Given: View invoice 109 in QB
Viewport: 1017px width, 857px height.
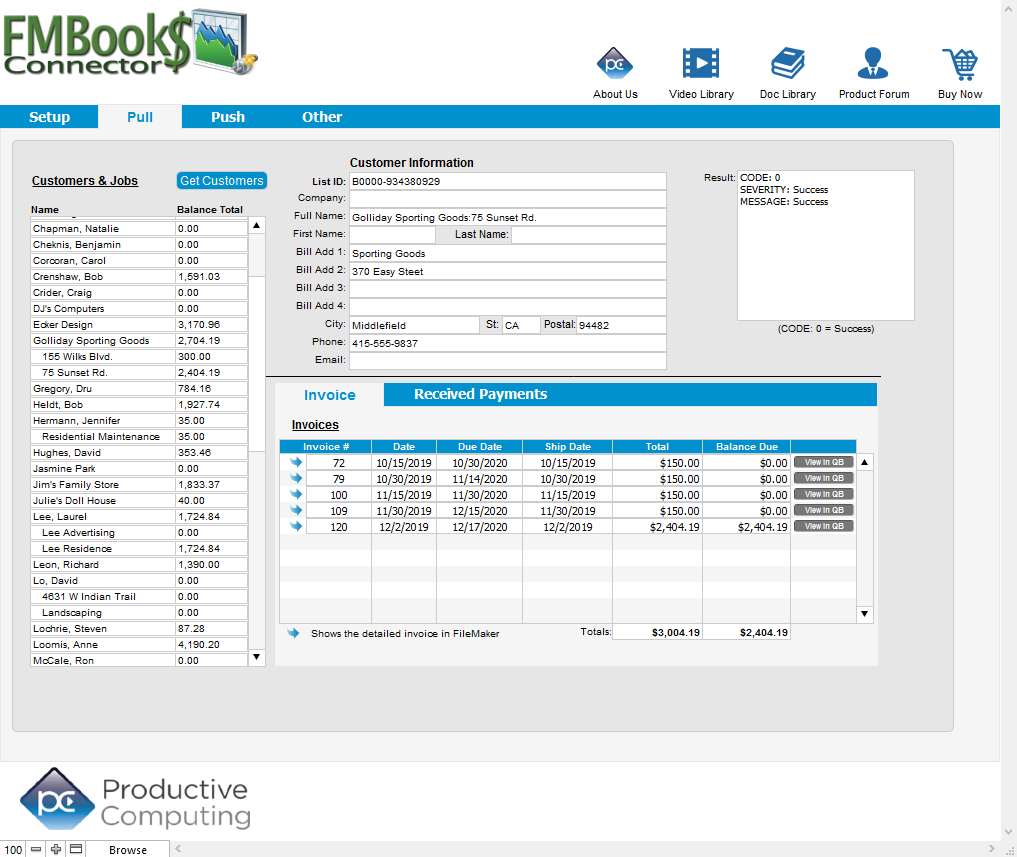Looking at the screenshot, I should click(824, 511).
